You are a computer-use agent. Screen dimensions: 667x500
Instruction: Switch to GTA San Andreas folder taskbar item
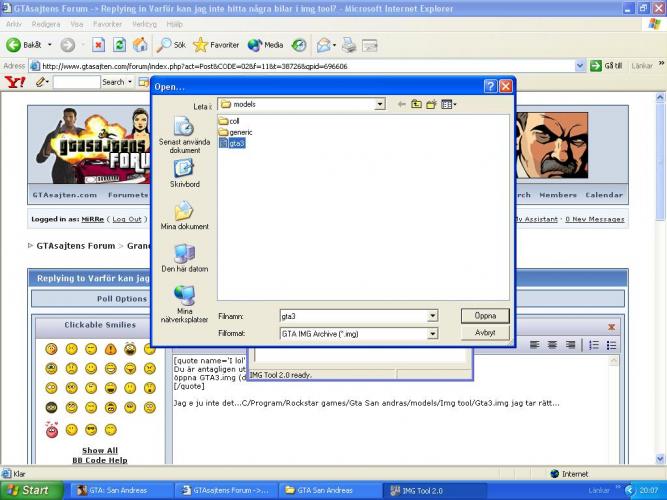pos(325,491)
